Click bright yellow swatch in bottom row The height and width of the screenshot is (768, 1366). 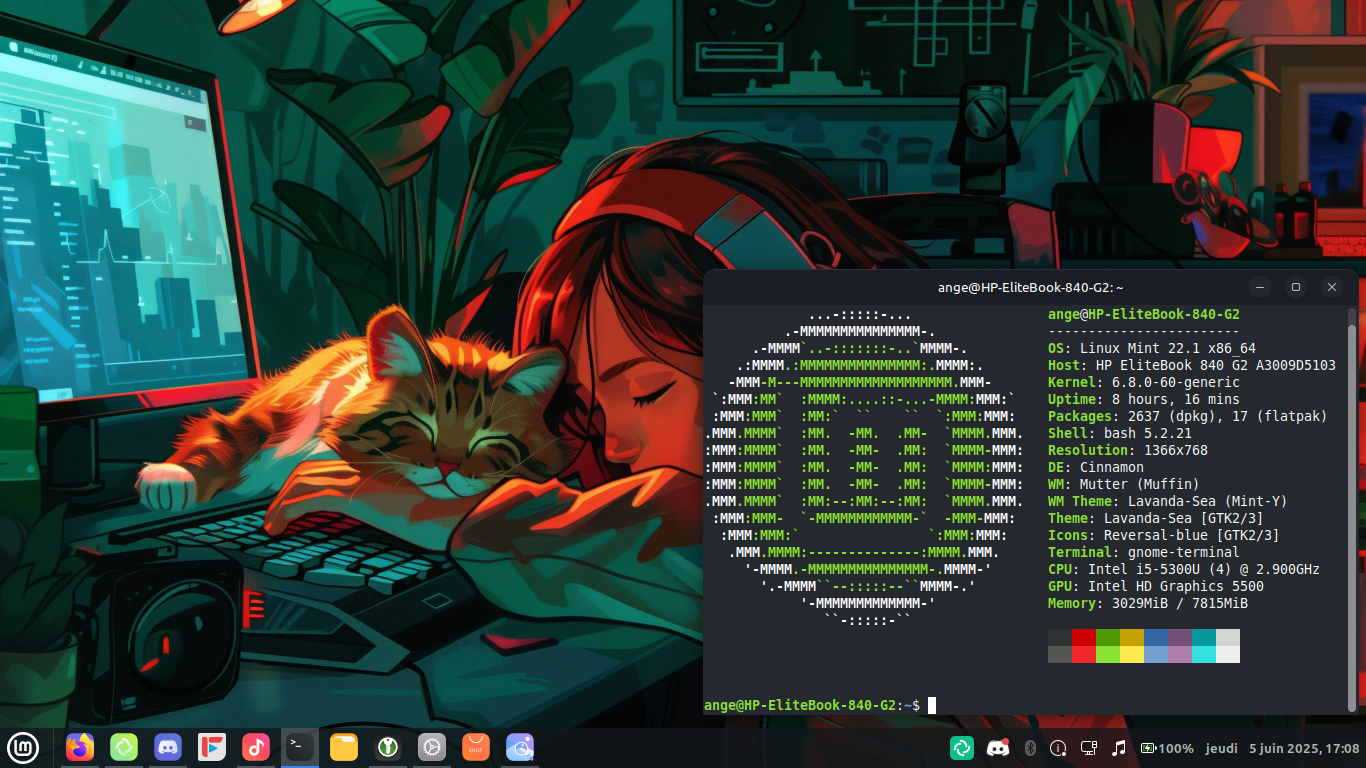(x=1132, y=654)
